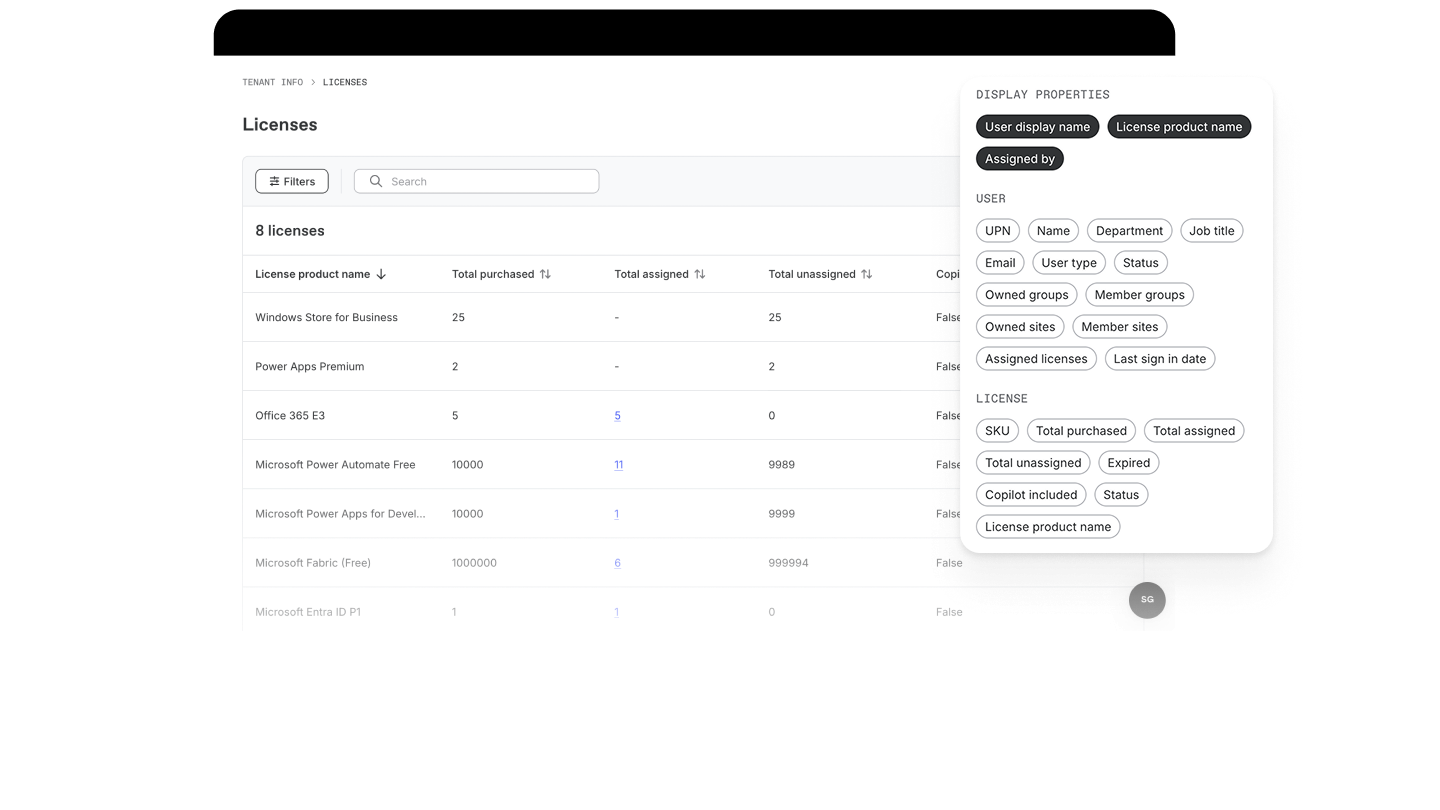Screen dimensions: 1440x810
Task: Open assigned count 6 for Microsoft Fabric (Free)
Action: pos(617,563)
